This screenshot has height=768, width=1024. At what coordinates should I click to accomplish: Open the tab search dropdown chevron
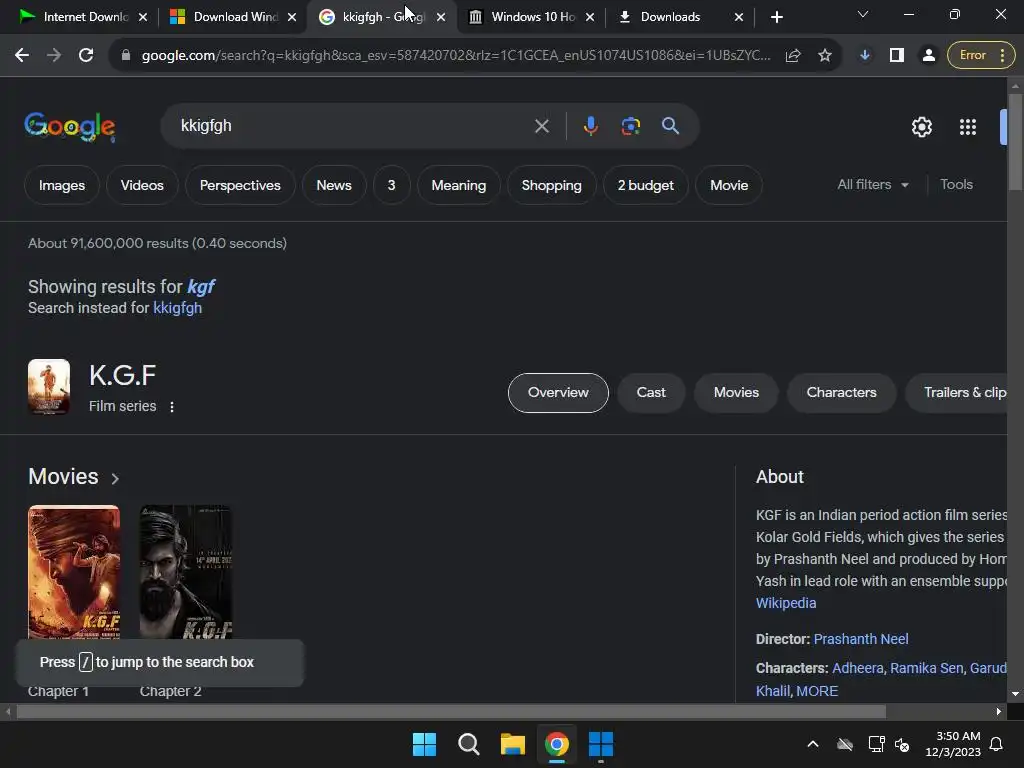[863, 14]
